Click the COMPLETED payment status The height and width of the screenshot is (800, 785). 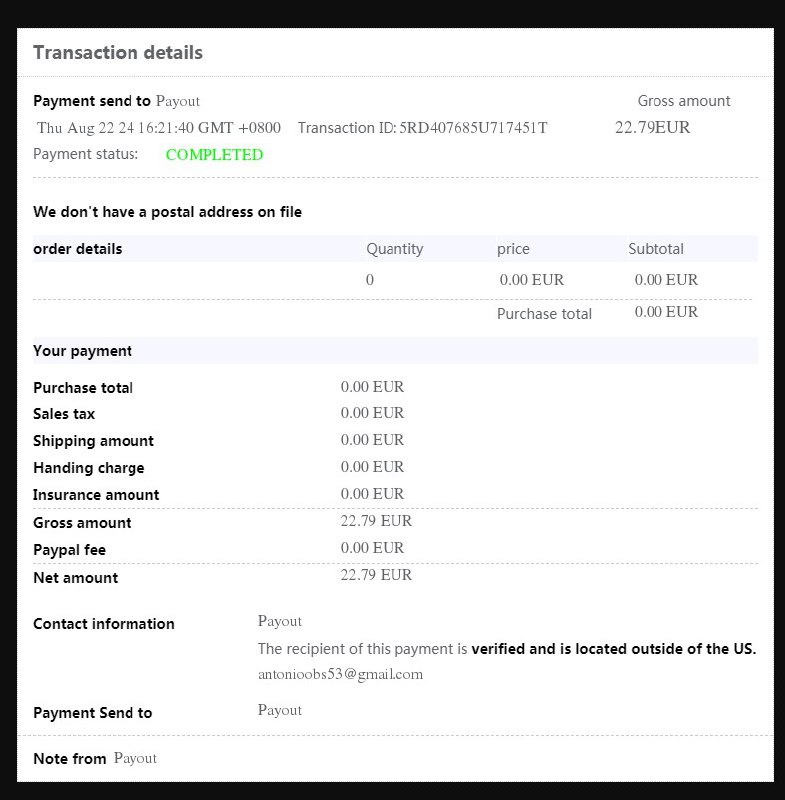[x=214, y=155]
